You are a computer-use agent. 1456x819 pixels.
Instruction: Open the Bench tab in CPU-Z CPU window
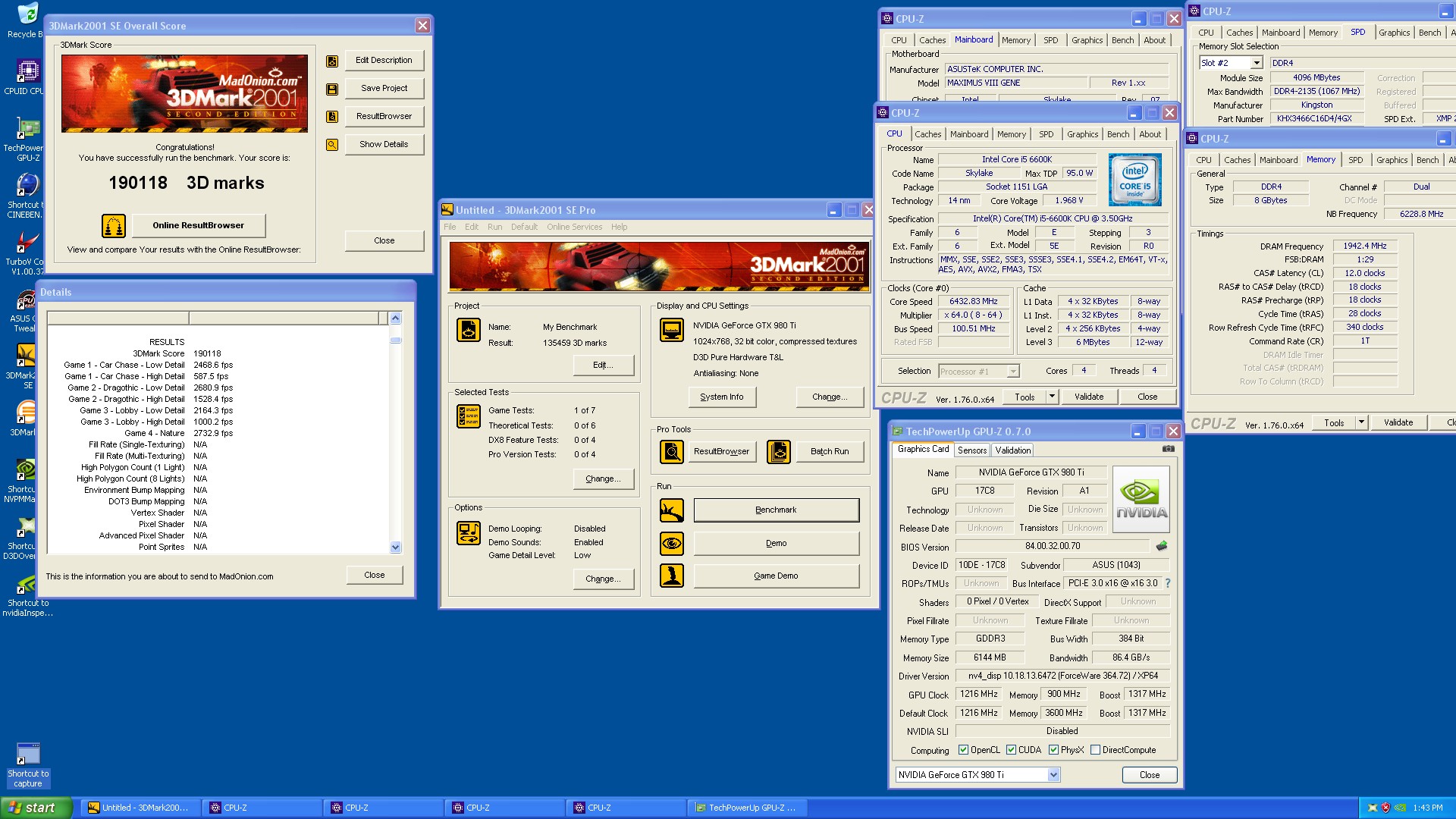[1118, 134]
